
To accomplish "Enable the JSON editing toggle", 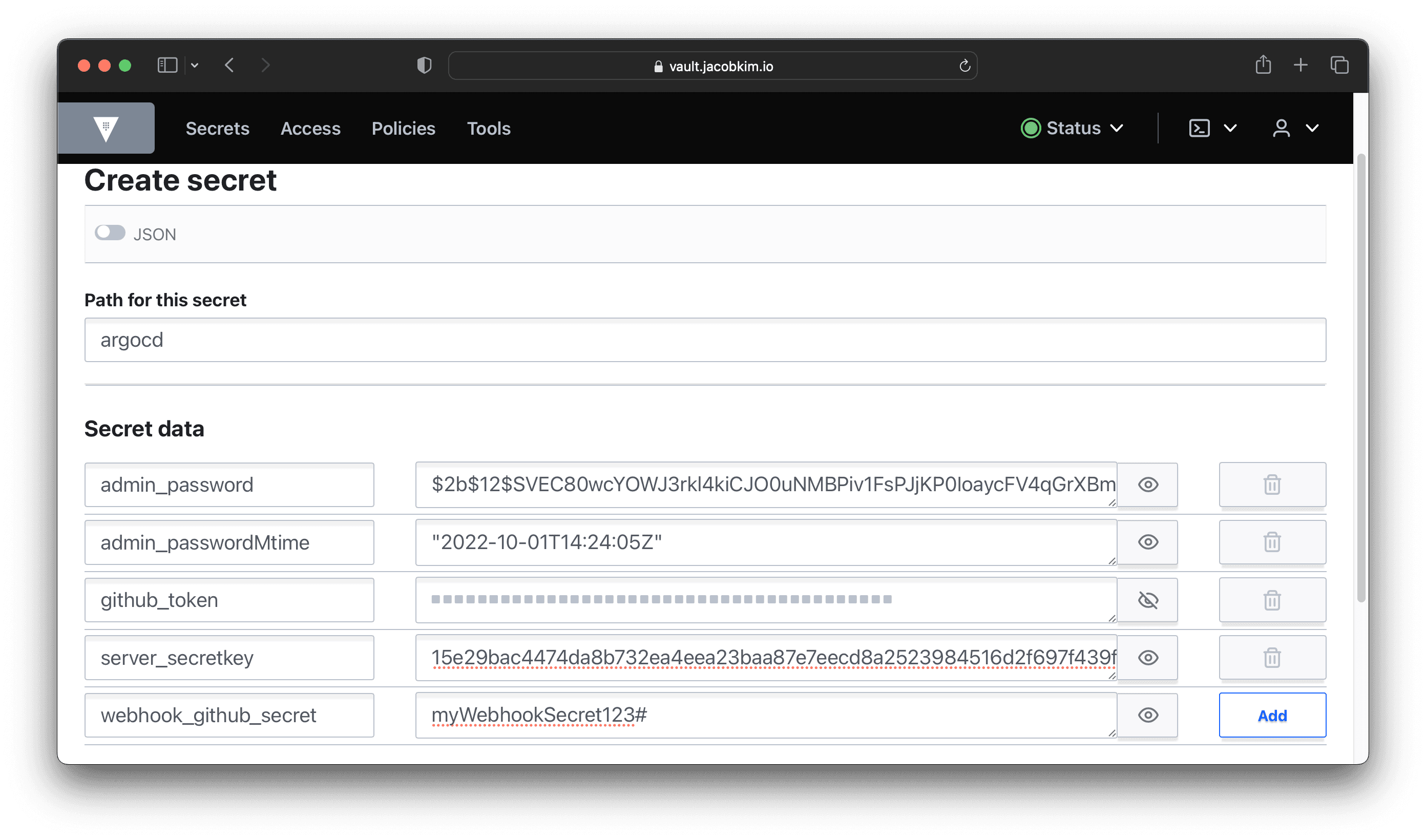I will [x=110, y=233].
